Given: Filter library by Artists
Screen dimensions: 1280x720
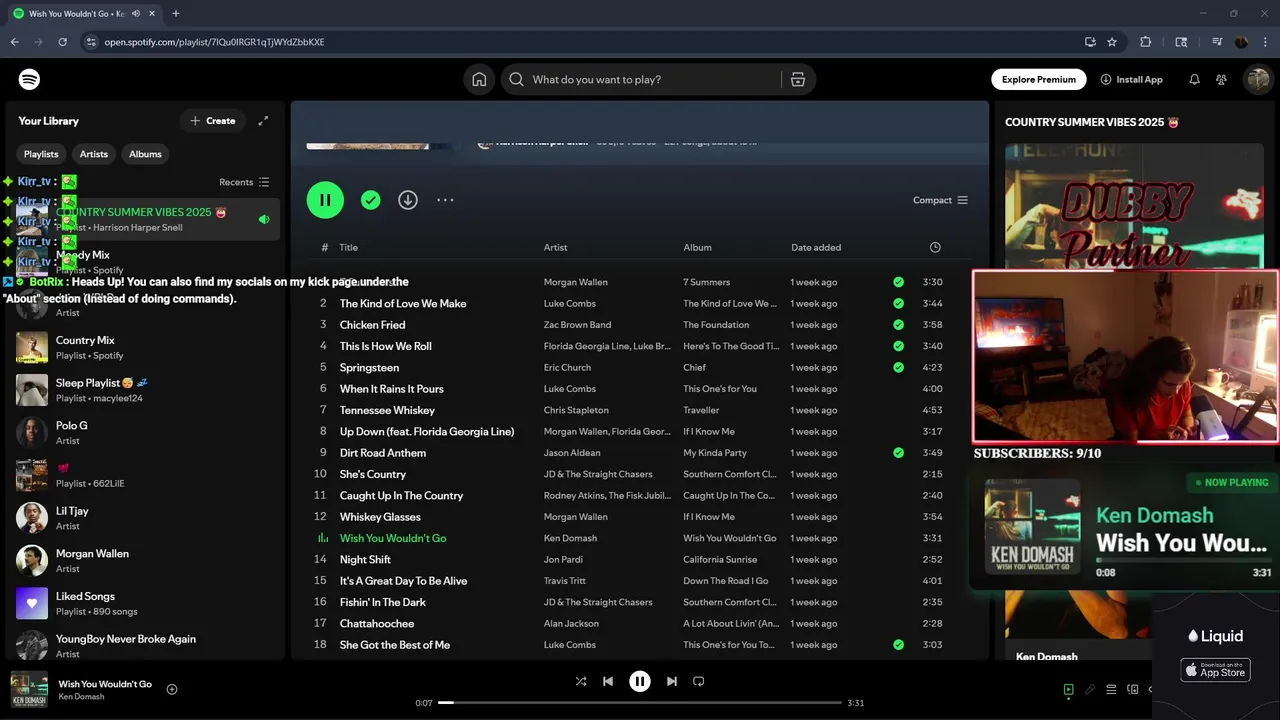Looking at the screenshot, I should coord(94,154).
